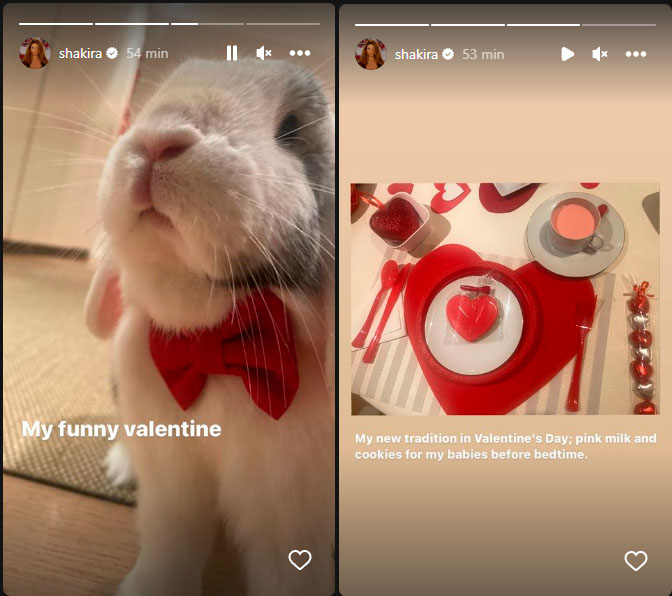Screen dimensions: 672x596
Task: Jump to first progress segment, left story
Action: [56, 24]
